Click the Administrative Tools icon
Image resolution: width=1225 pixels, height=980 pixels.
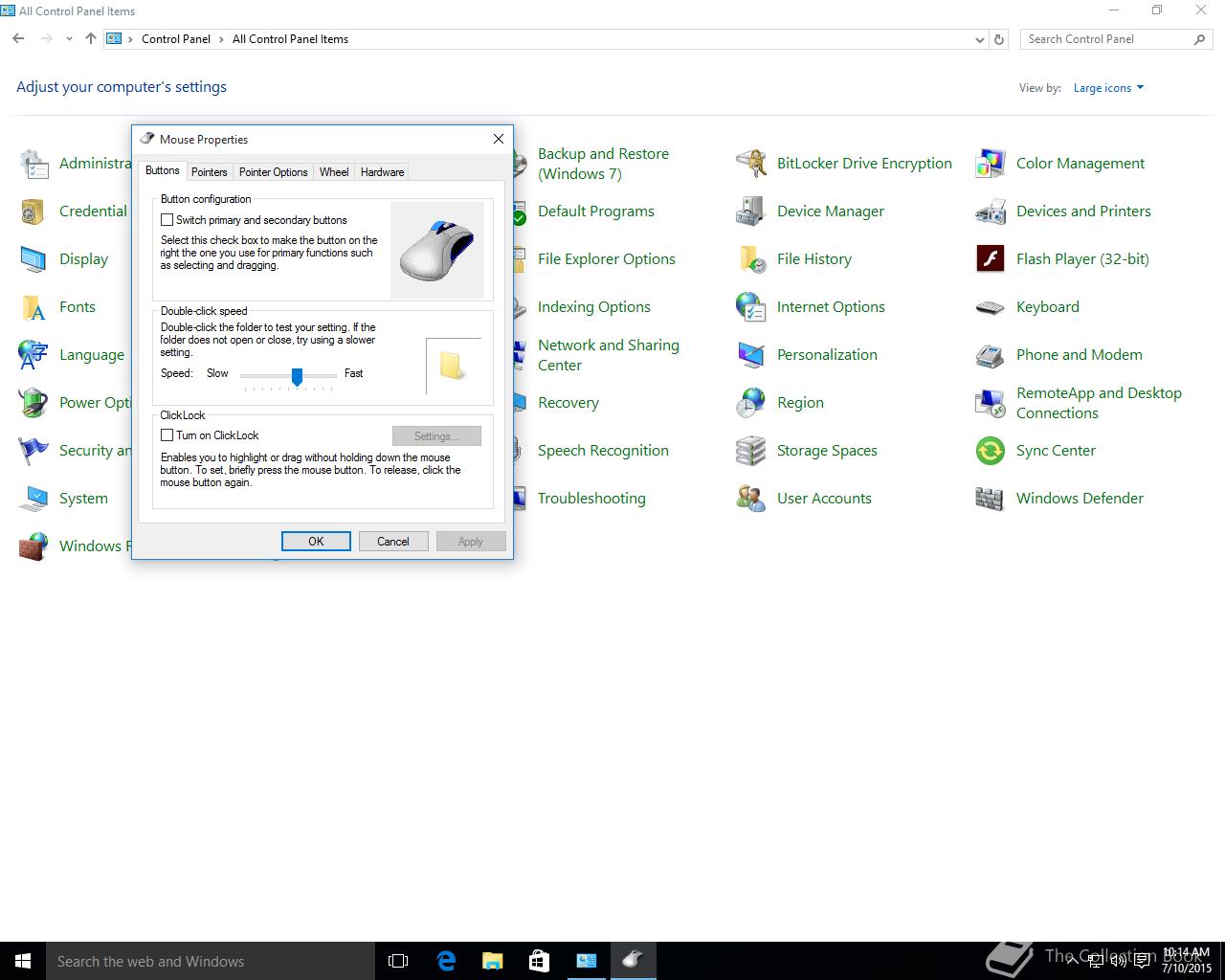(x=33, y=164)
